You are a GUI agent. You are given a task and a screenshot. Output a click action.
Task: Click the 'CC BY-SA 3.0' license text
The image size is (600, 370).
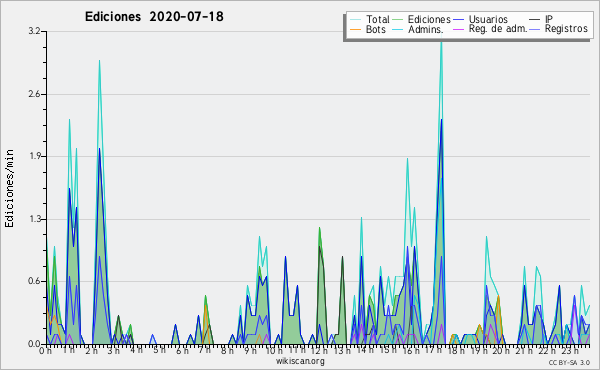pyautogui.click(x=569, y=362)
